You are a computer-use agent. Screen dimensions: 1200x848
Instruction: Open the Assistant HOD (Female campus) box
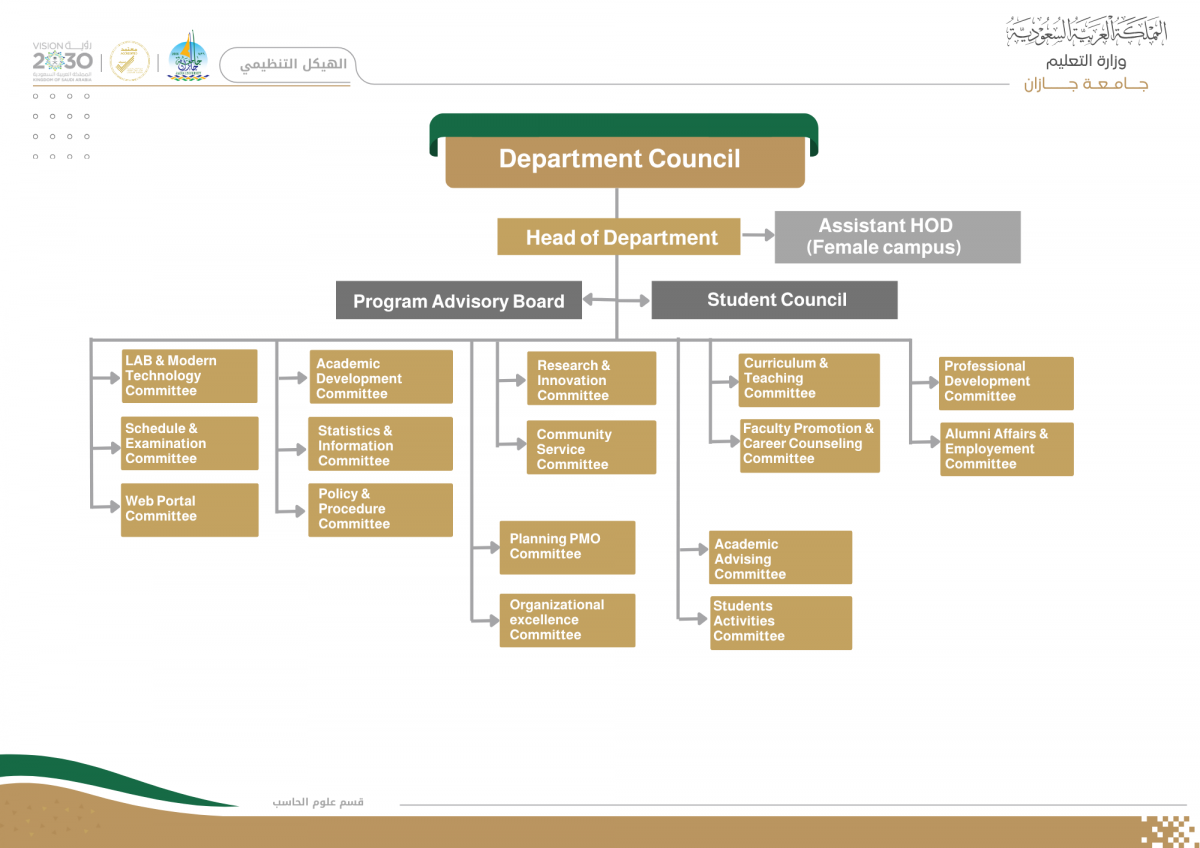coord(897,237)
